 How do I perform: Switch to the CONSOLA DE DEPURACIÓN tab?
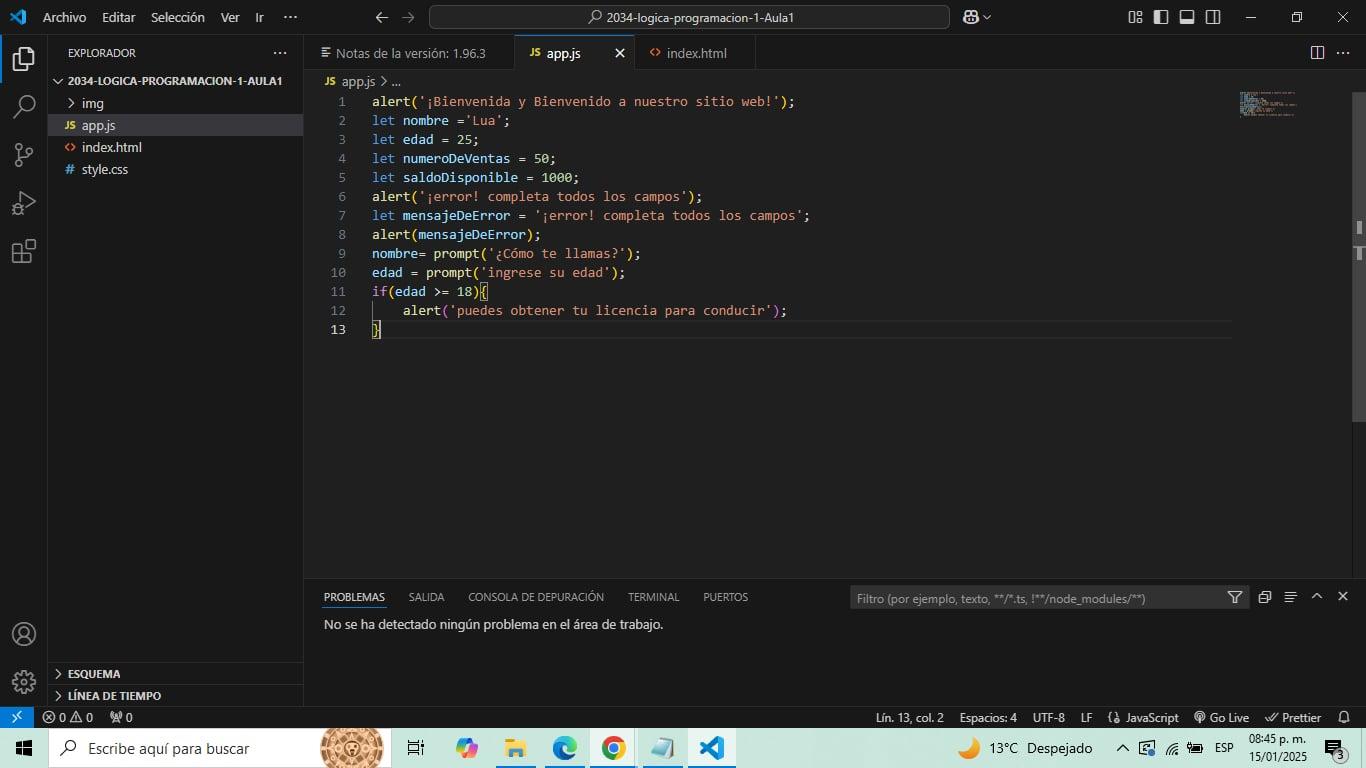click(536, 597)
